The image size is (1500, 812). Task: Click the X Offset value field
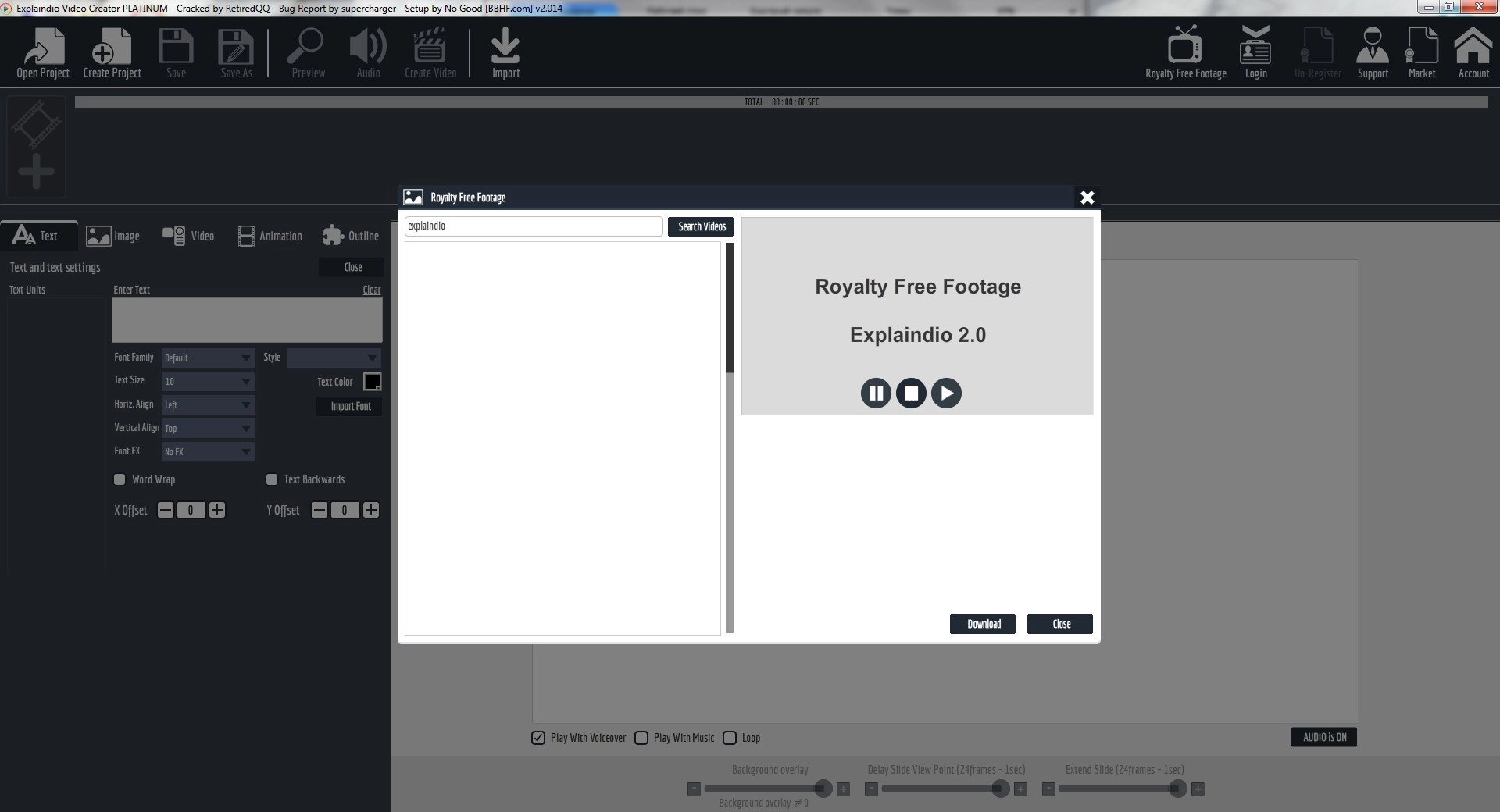(191, 510)
